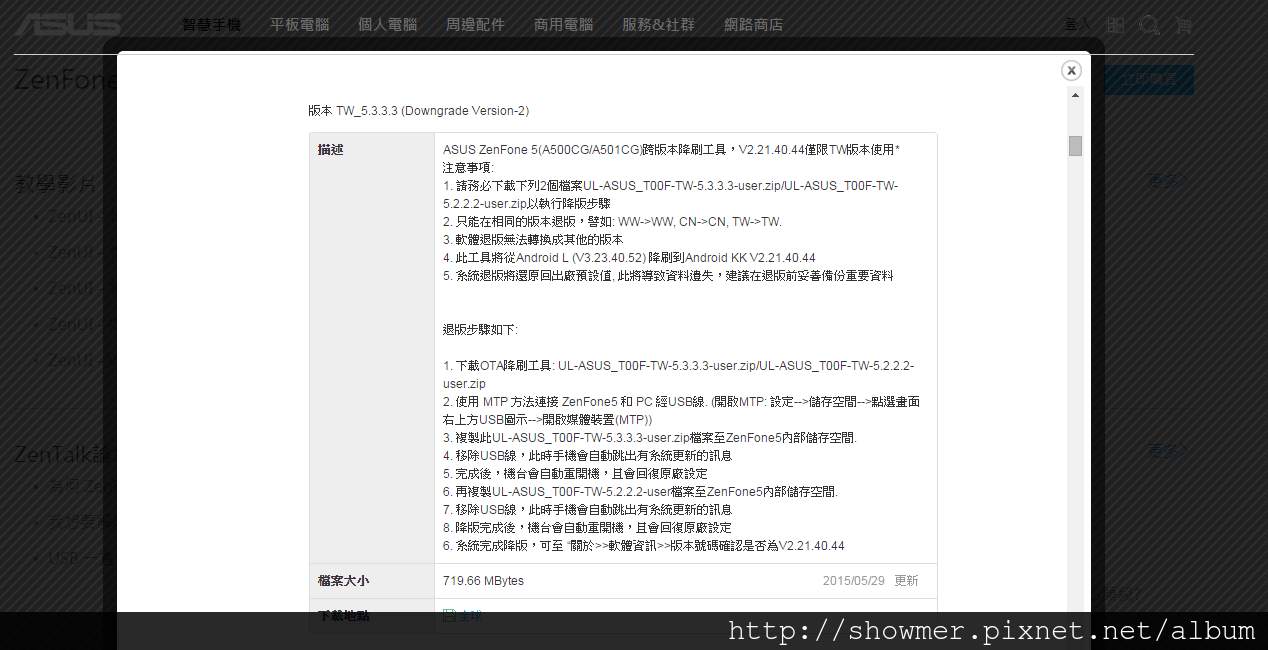Open the 個人電腦 menu
The width and height of the screenshot is (1268, 650).
coord(388,25)
